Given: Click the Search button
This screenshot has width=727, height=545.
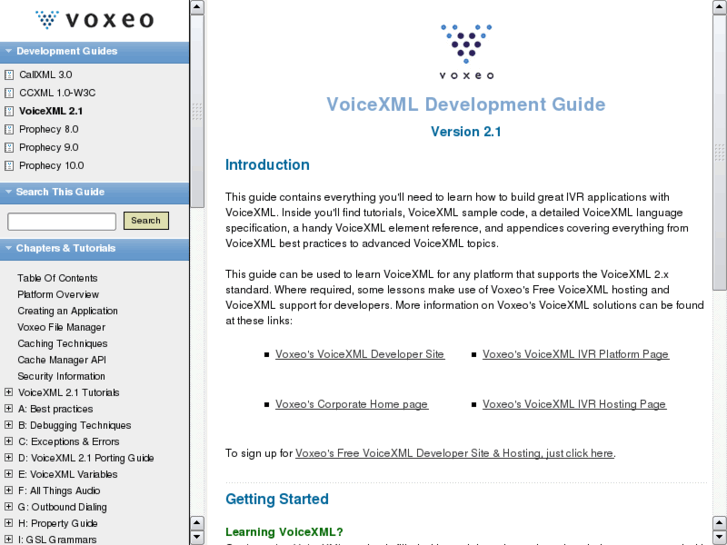Looking at the screenshot, I should click(146, 221).
